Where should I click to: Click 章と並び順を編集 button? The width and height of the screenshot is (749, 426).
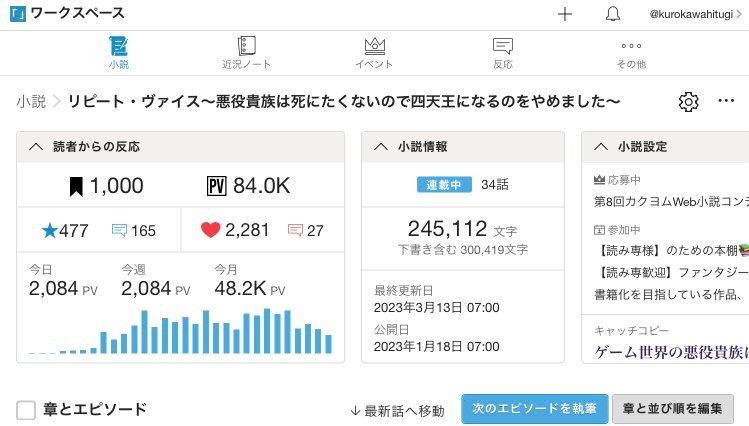point(672,409)
